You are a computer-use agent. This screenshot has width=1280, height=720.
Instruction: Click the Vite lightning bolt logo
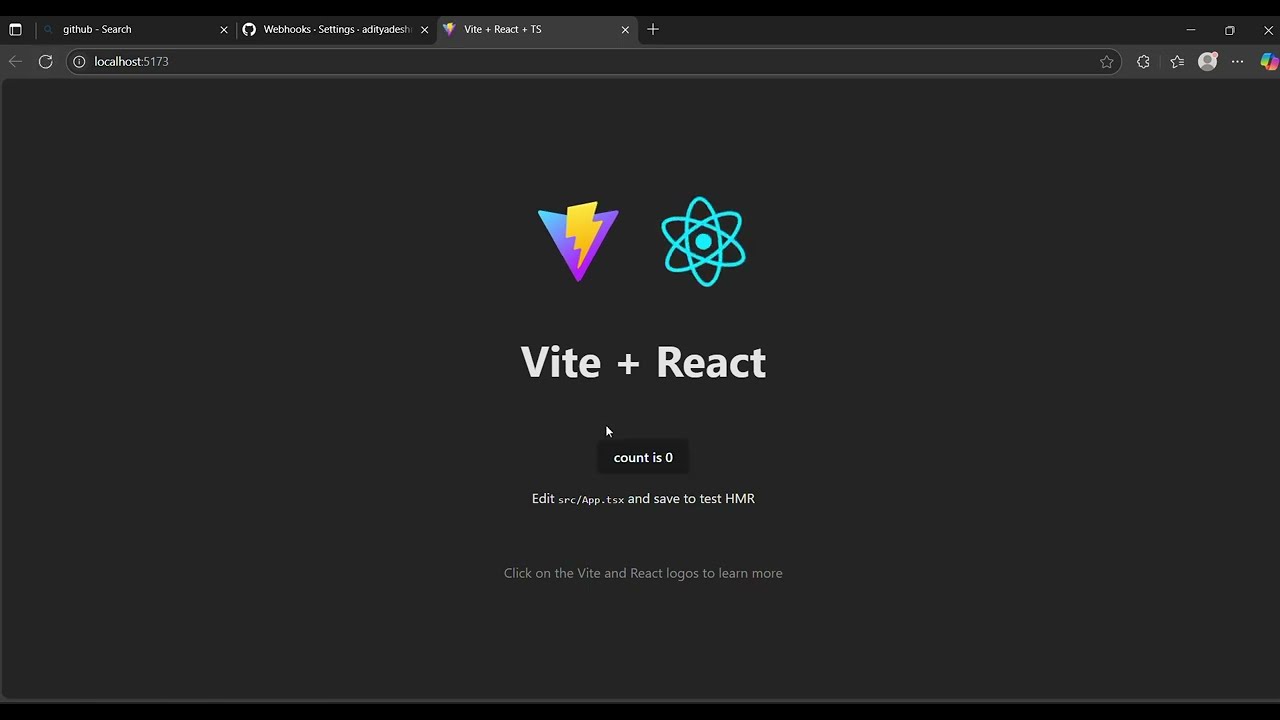click(578, 241)
